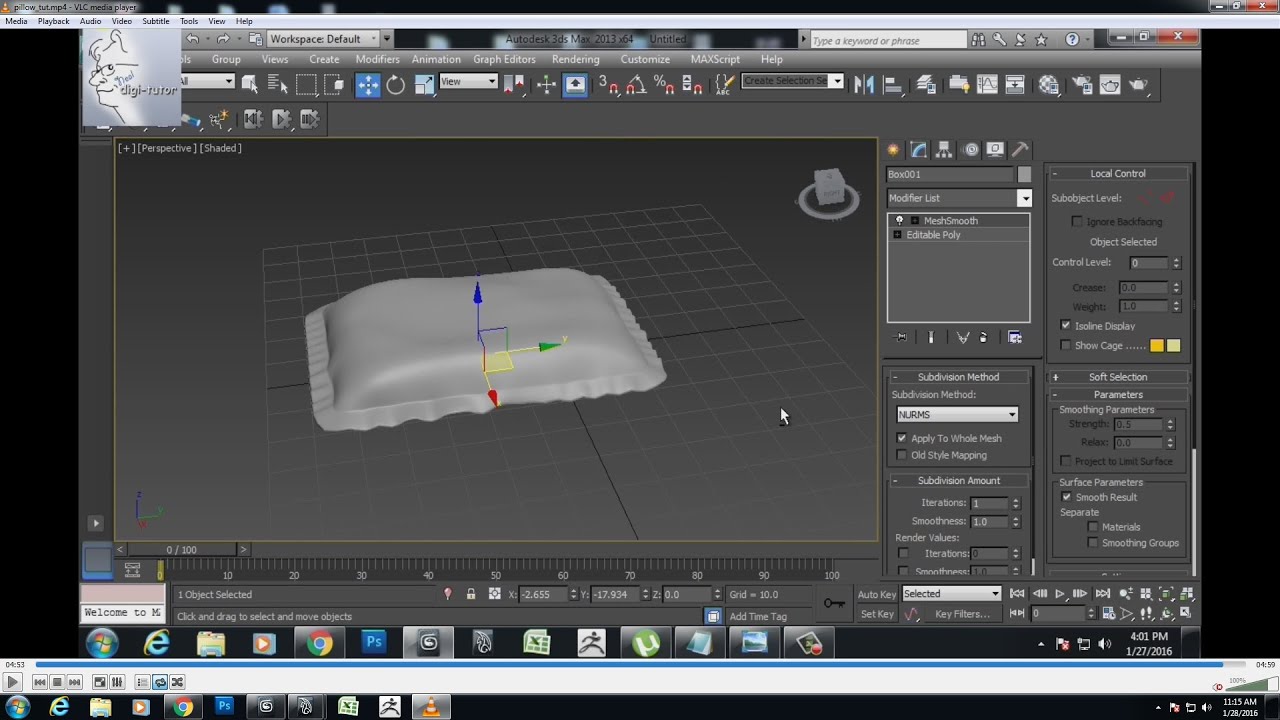Enable Ignore Backfacing checkbox
Image resolution: width=1280 pixels, height=720 pixels.
tap(1077, 221)
